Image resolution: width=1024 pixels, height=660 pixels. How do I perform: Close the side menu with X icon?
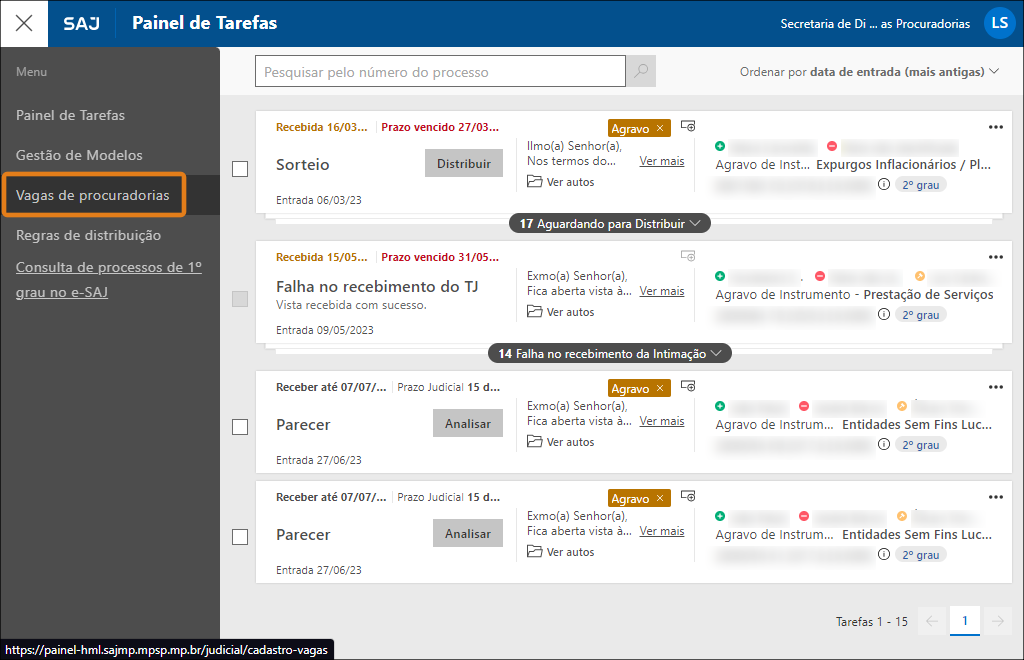(24, 23)
